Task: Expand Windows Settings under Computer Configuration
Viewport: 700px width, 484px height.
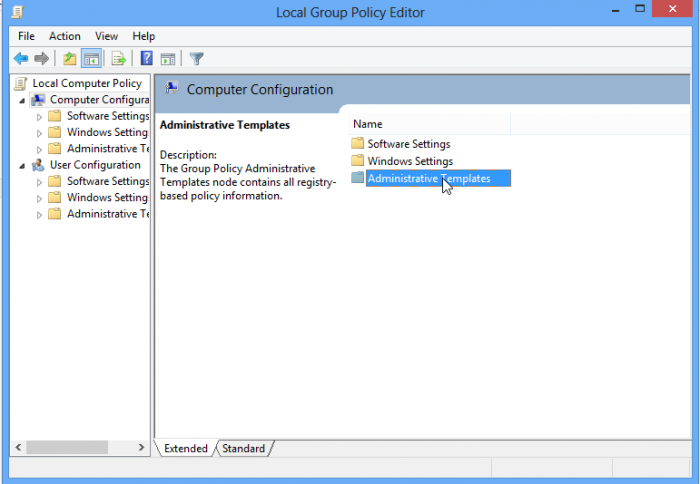Action: click(x=39, y=133)
